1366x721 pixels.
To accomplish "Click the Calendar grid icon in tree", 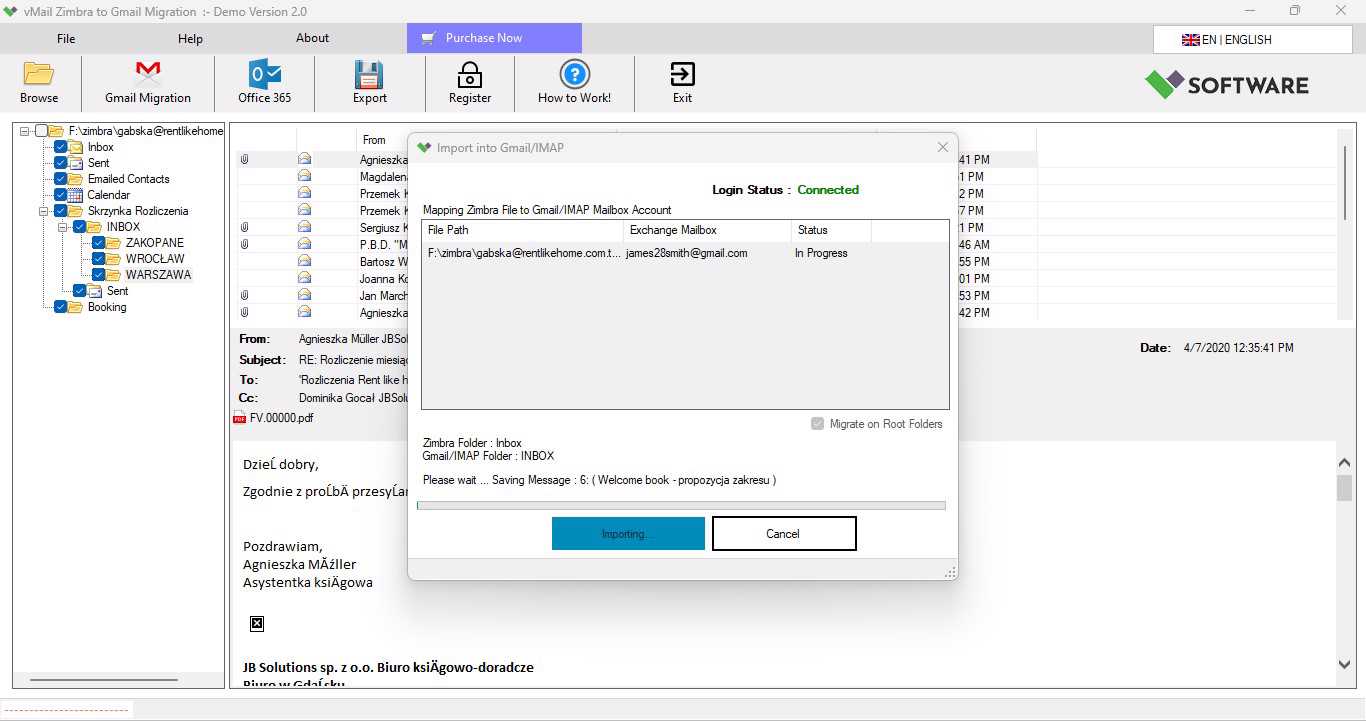I will [x=76, y=195].
